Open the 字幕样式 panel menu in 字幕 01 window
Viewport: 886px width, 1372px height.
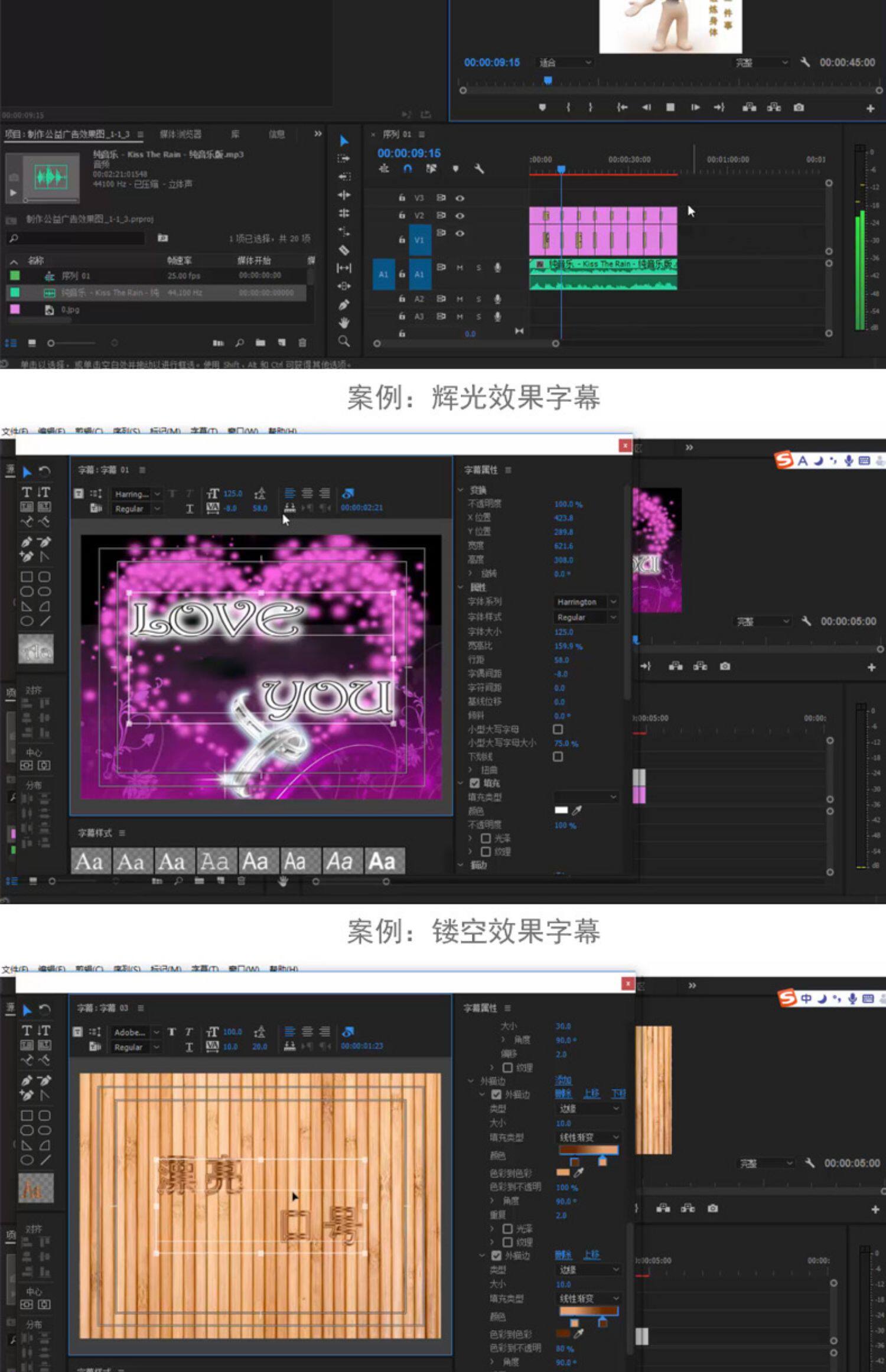point(122,833)
